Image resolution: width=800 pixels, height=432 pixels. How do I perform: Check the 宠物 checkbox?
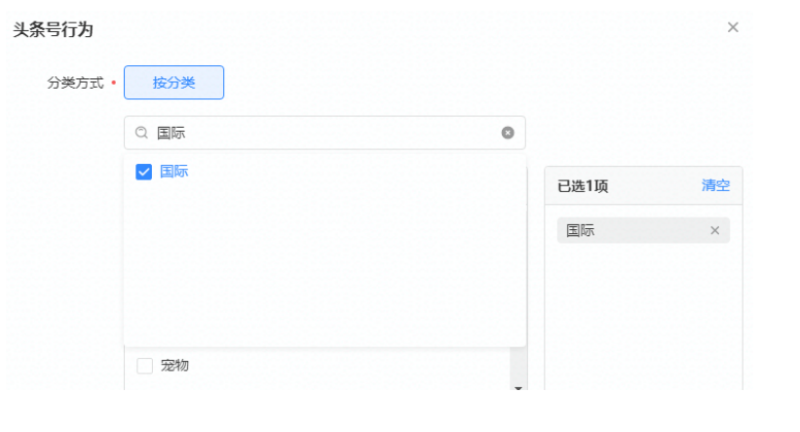coord(145,366)
